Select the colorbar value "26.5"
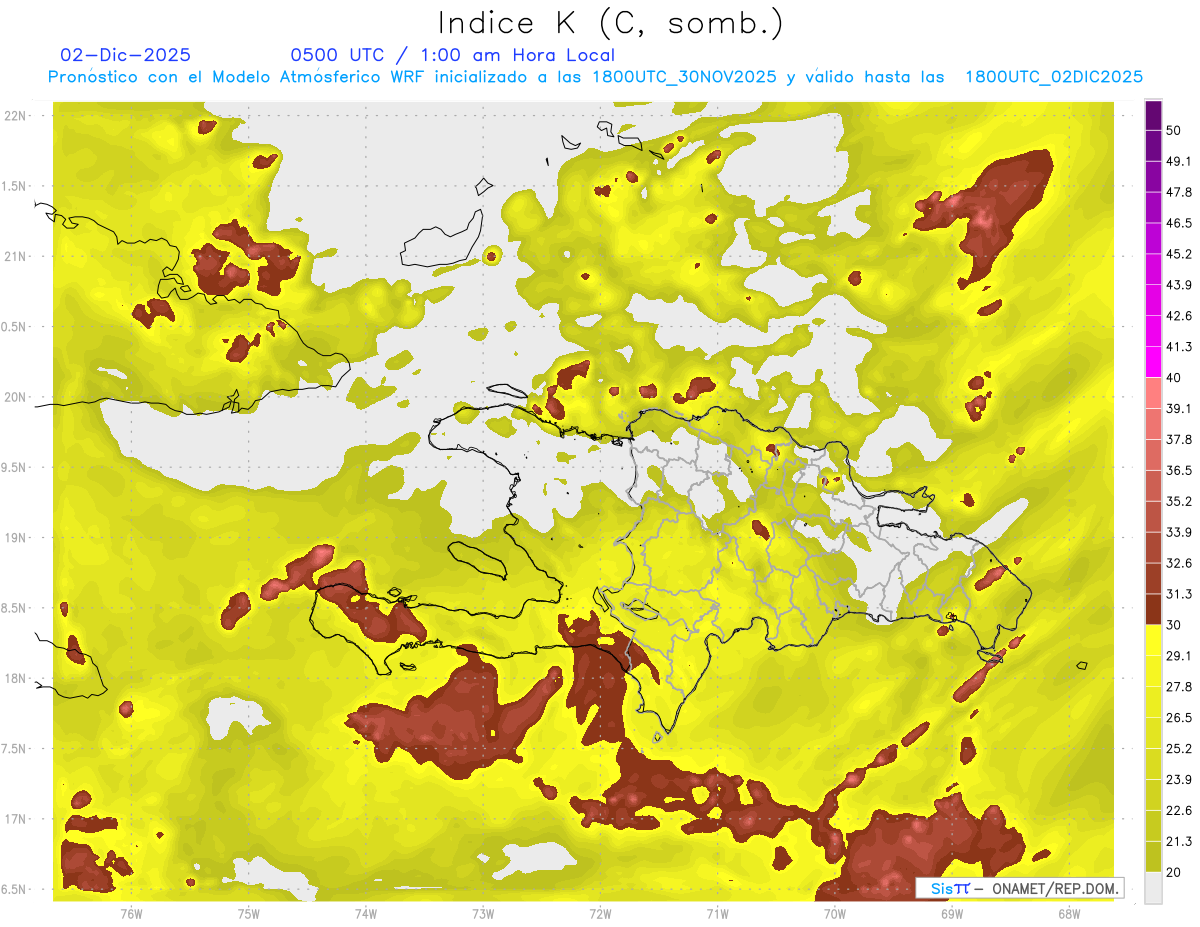Image resolution: width=1200 pixels, height=927 pixels. point(1179,717)
